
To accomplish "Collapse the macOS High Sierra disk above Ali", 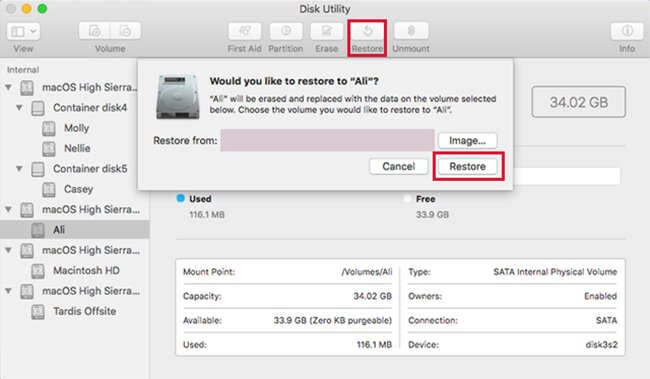I will [8, 209].
